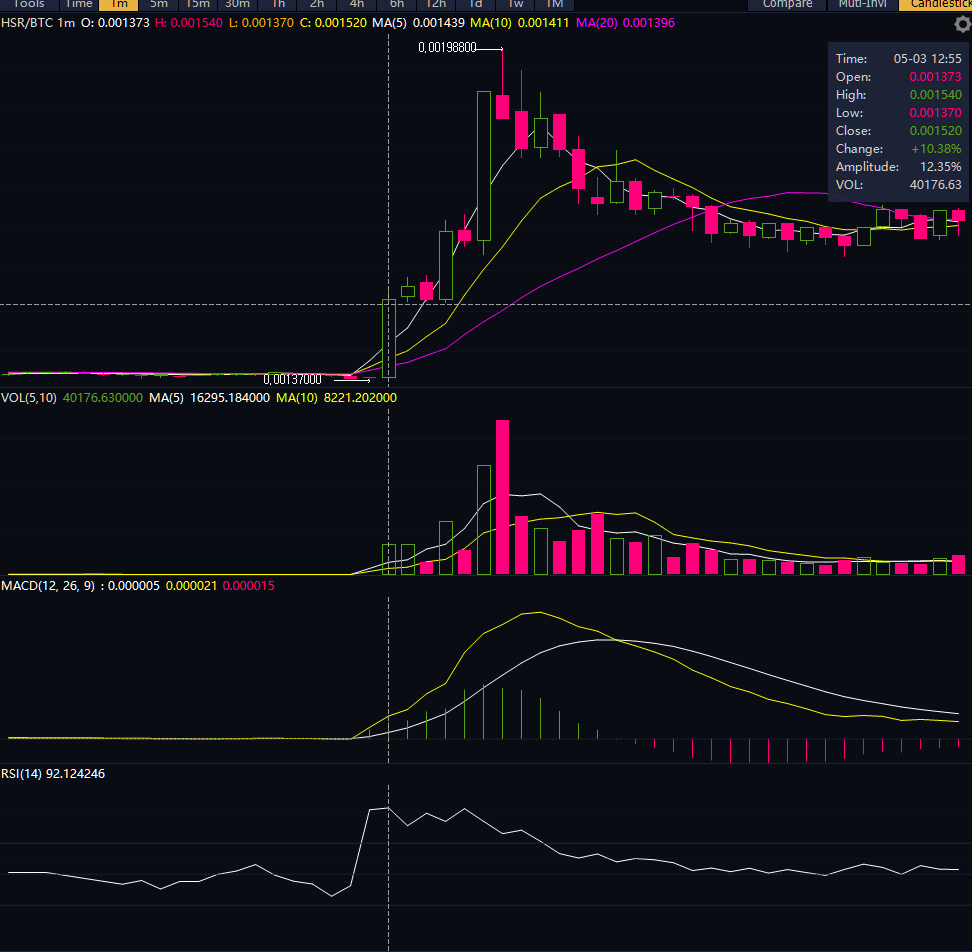This screenshot has height=952, width=972.
Task: Switch to the 2h interval
Action: 317,4
